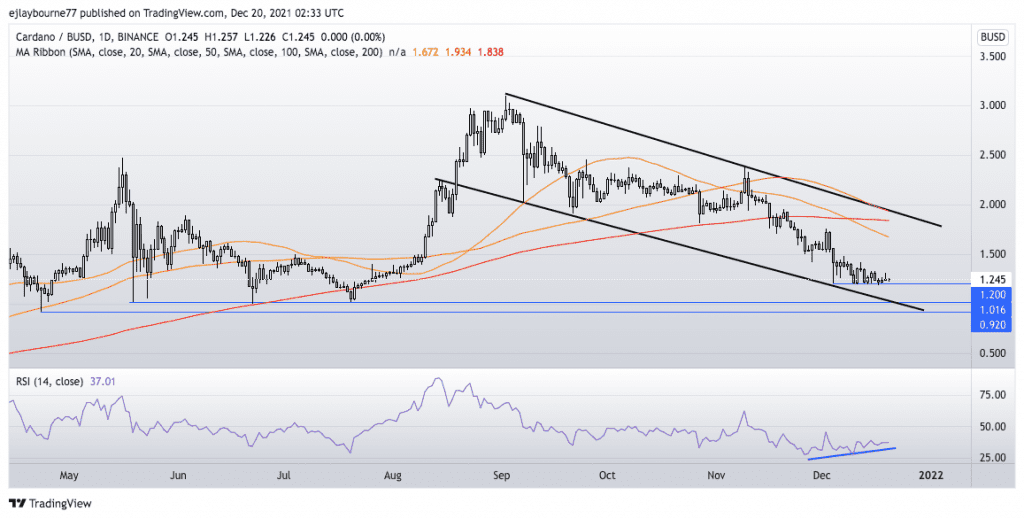The image size is (1024, 519).
Task: Click the publisher line with ejlaybourne77
Action: pos(176,13)
